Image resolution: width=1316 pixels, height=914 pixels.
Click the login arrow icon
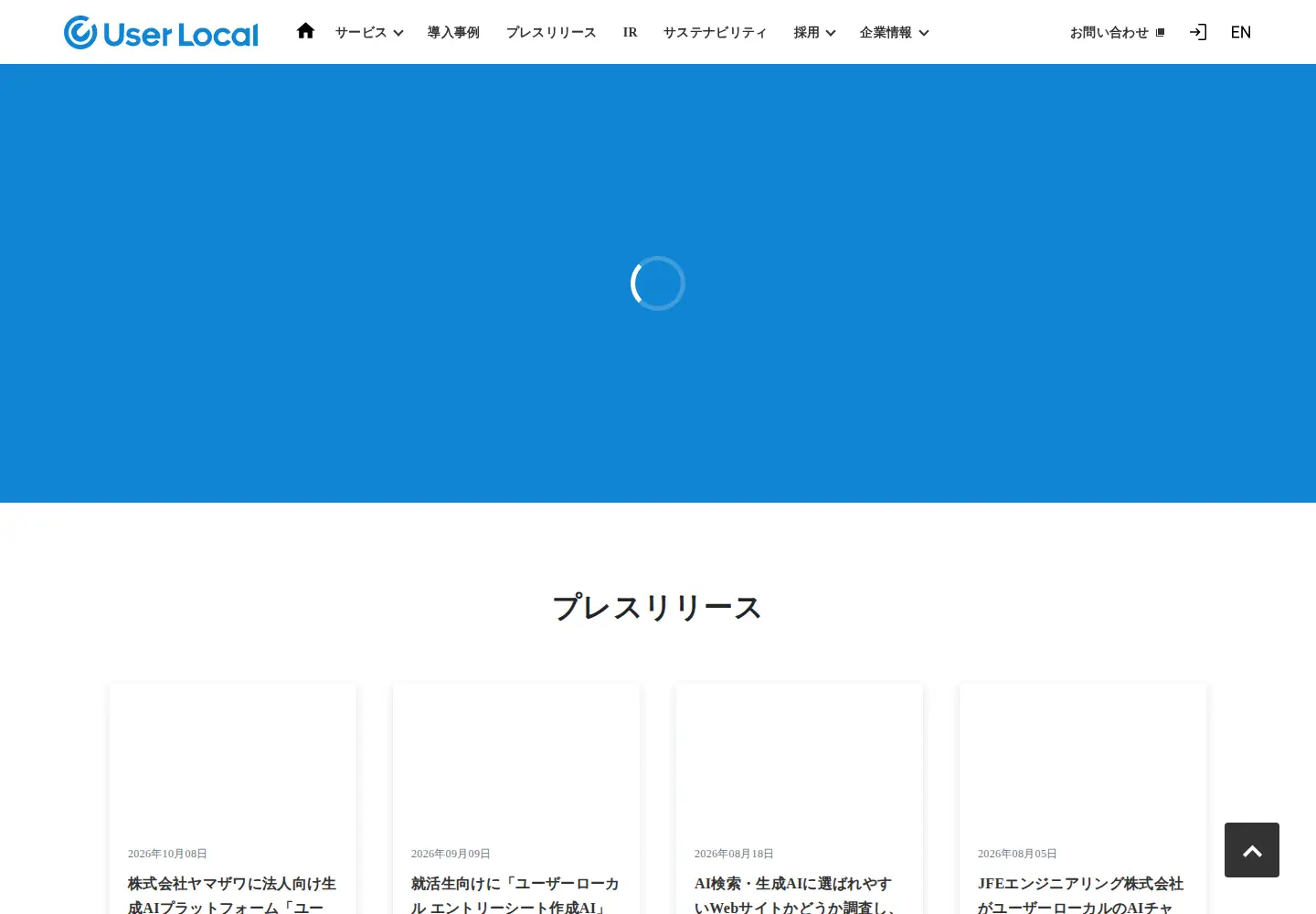(1198, 32)
